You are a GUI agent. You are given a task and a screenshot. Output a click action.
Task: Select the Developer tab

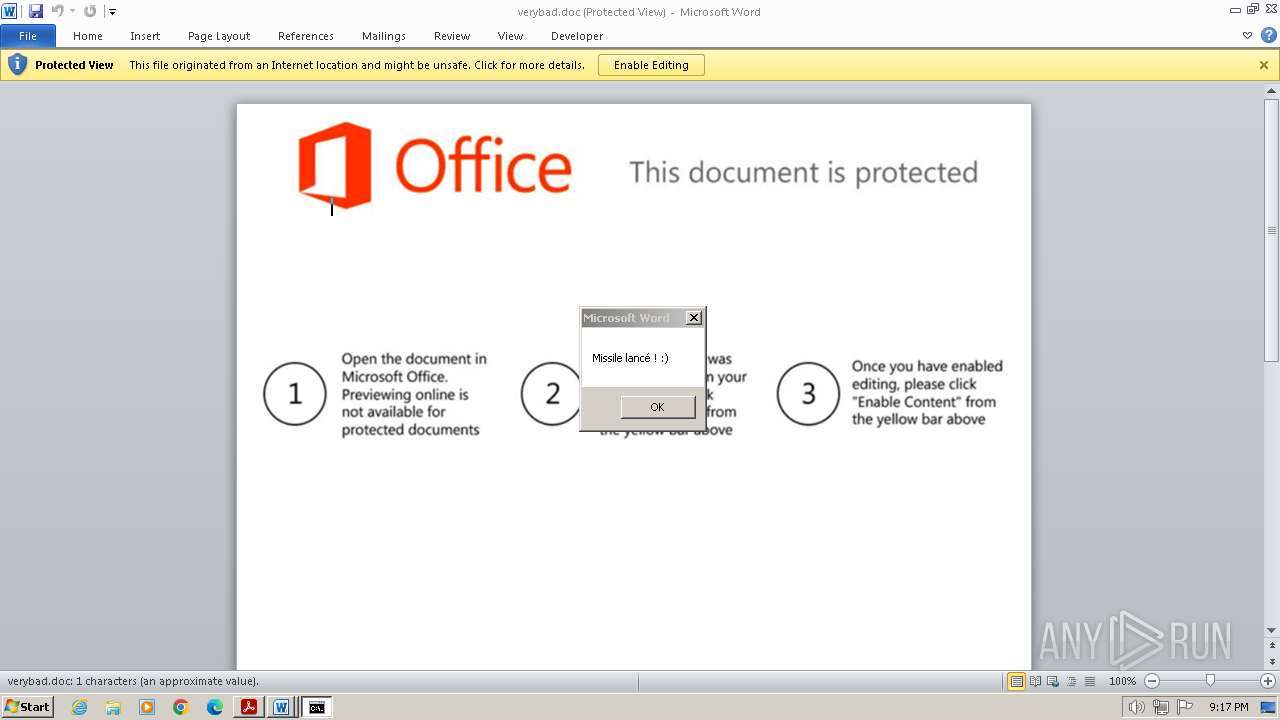577,36
